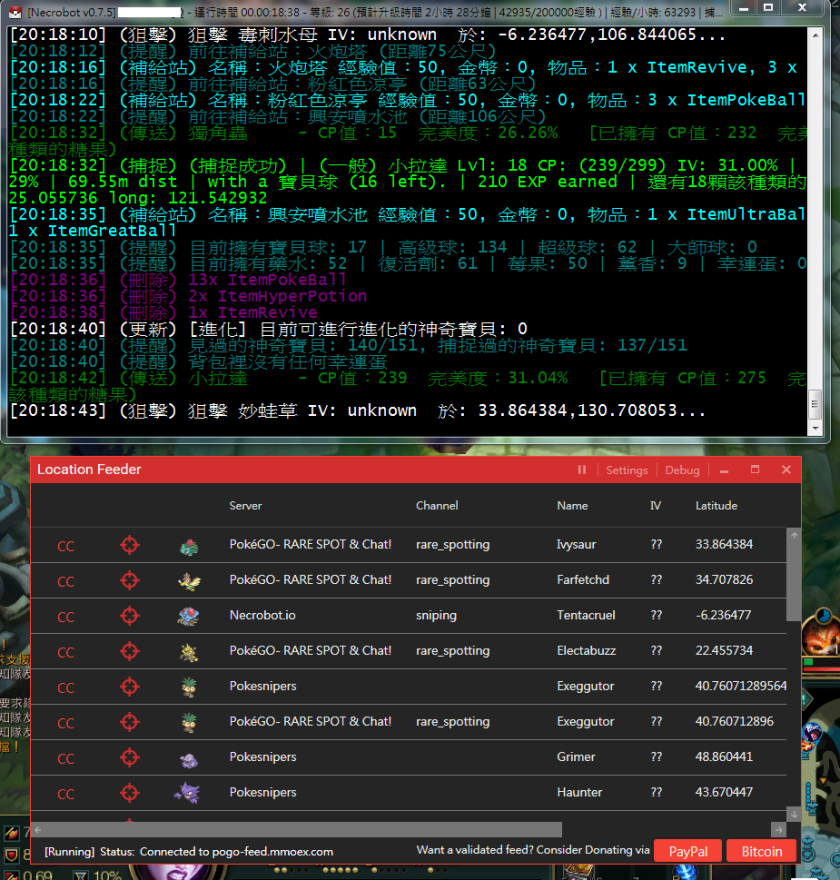Click the Haunter sprite thumbnail
This screenshot has height=880, width=840.
click(189, 793)
